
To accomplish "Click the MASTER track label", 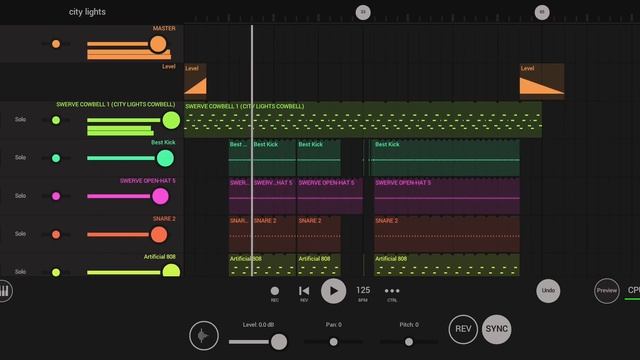I will coord(164,28).
